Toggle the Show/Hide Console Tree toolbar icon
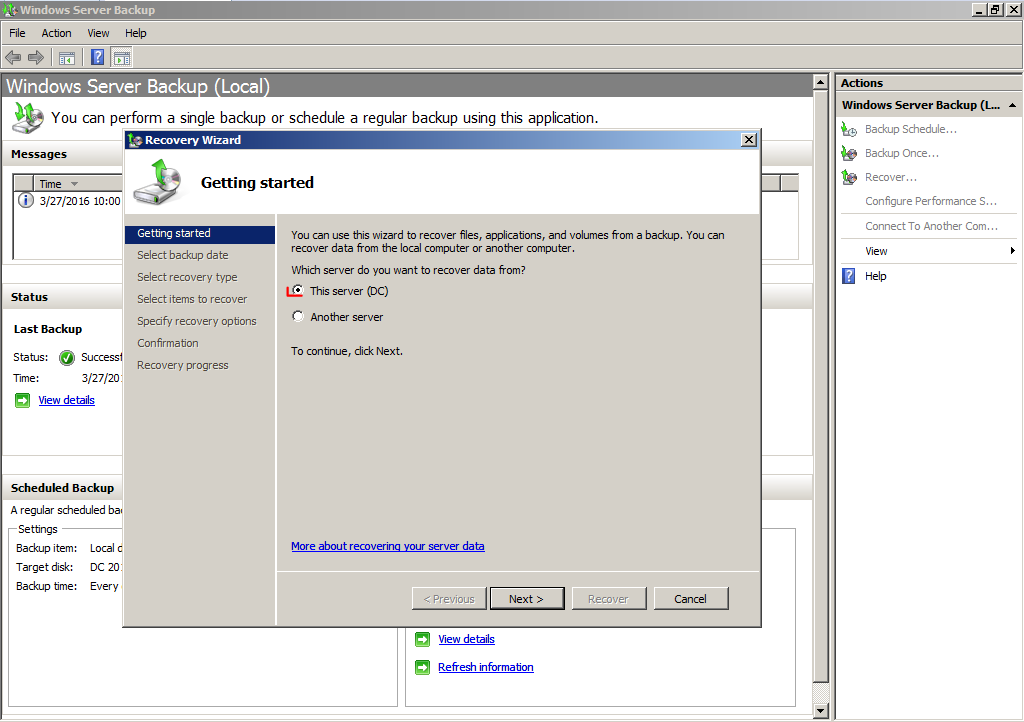1024x722 pixels. click(67, 58)
